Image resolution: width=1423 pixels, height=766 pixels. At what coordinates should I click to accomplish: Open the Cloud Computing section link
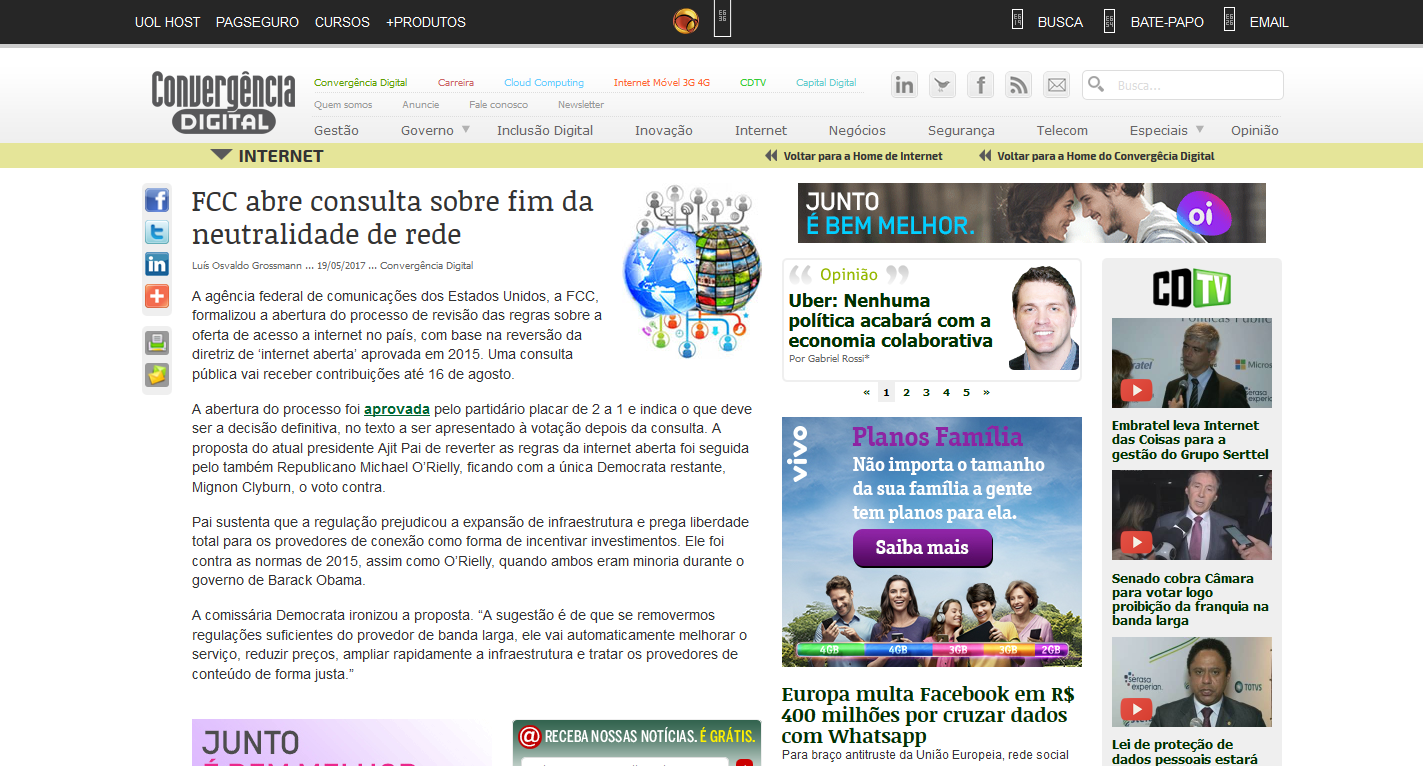(x=544, y=83)
